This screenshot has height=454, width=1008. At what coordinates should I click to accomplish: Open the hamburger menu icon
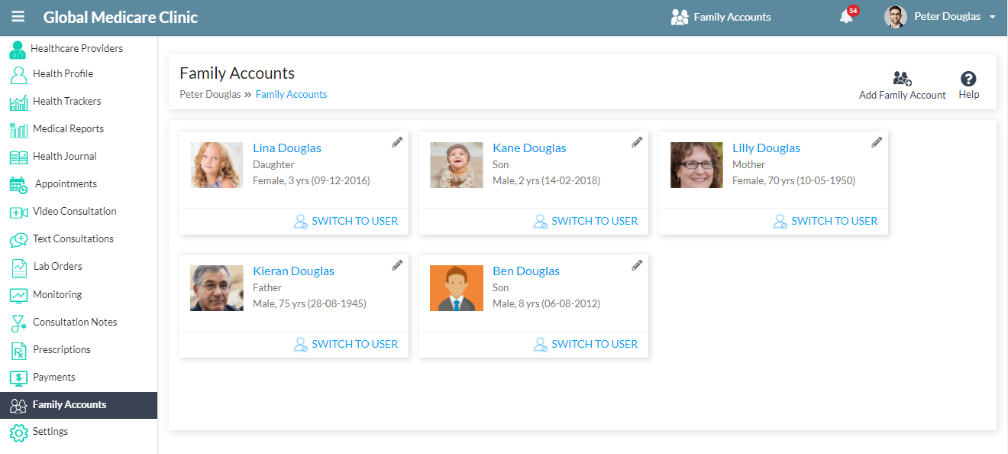coord(18,17)
